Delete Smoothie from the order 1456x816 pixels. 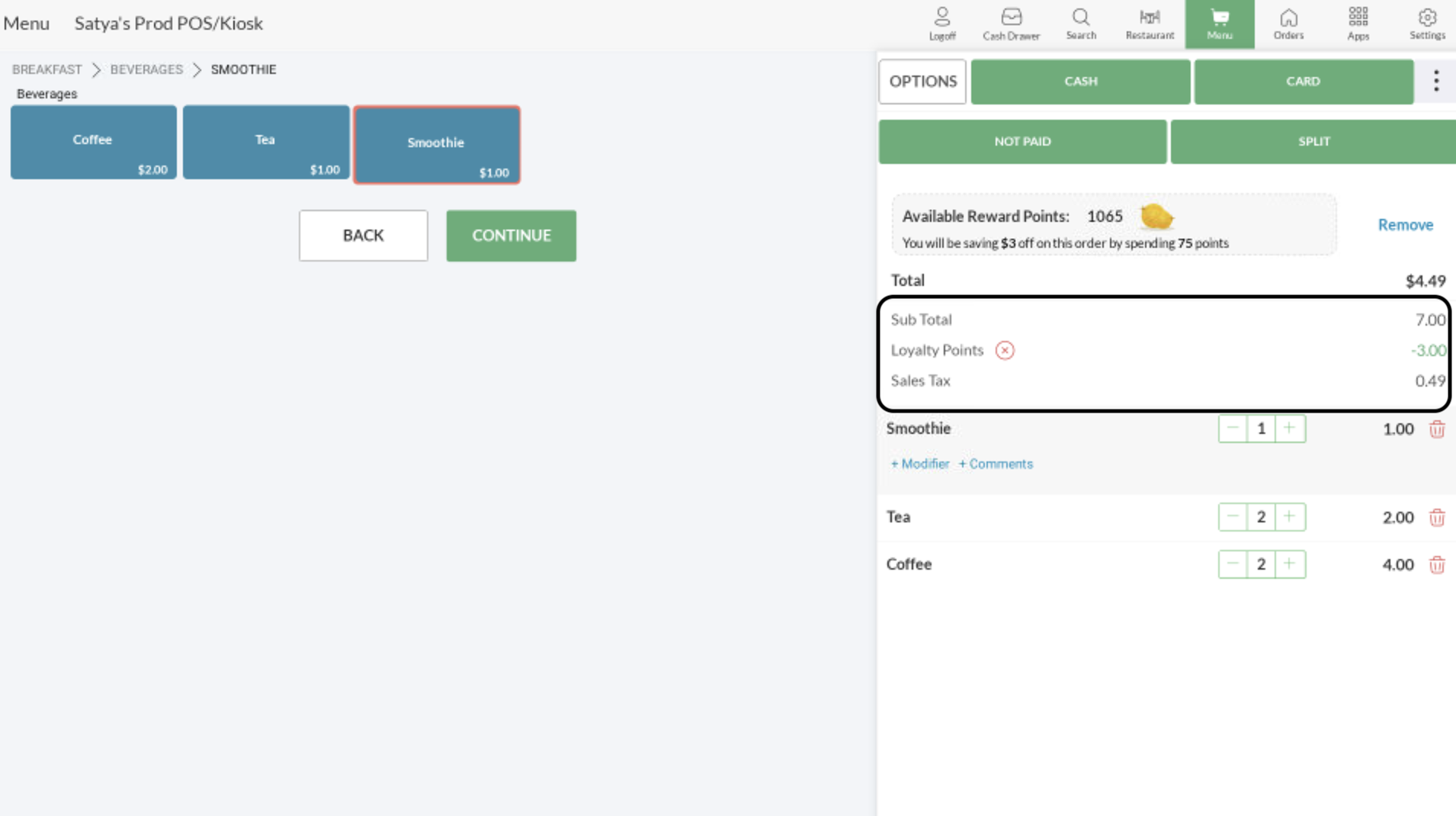click(x=1437, y=429)
